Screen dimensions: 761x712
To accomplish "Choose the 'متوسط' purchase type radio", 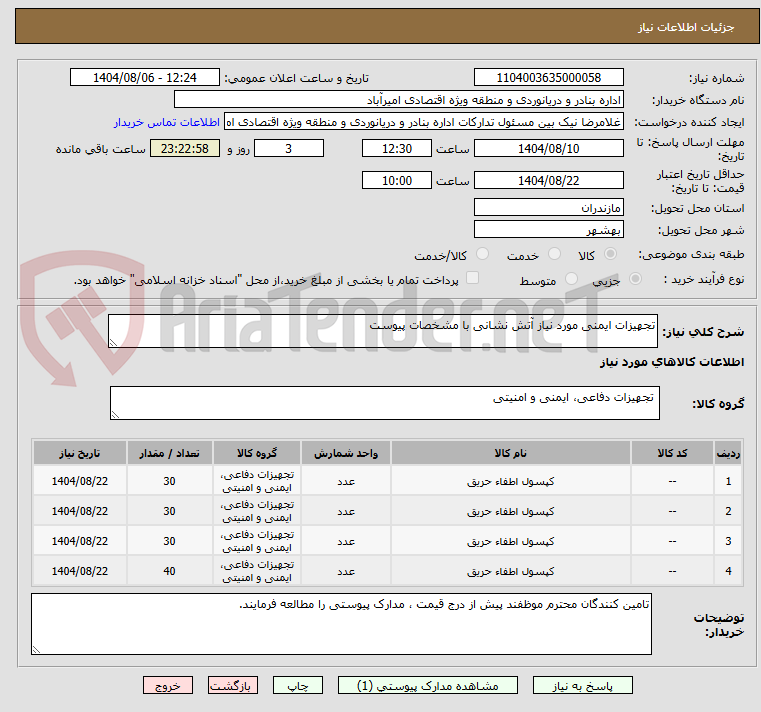I will click(x=572, y=280).
